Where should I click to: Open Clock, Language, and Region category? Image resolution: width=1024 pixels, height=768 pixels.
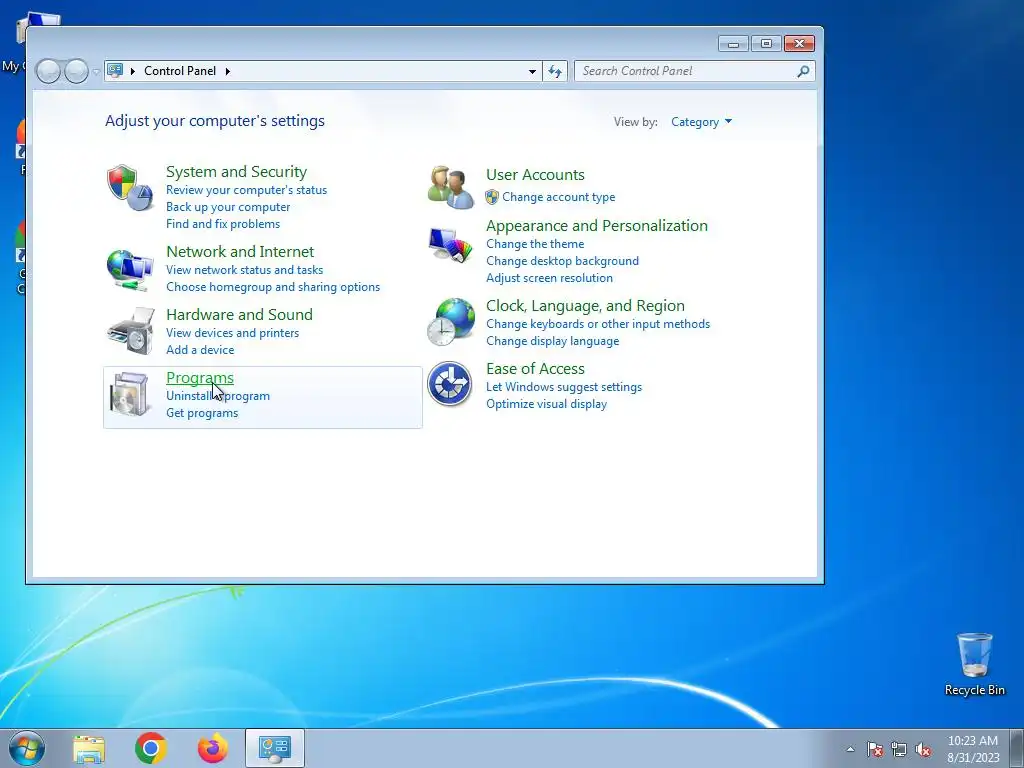585,306
